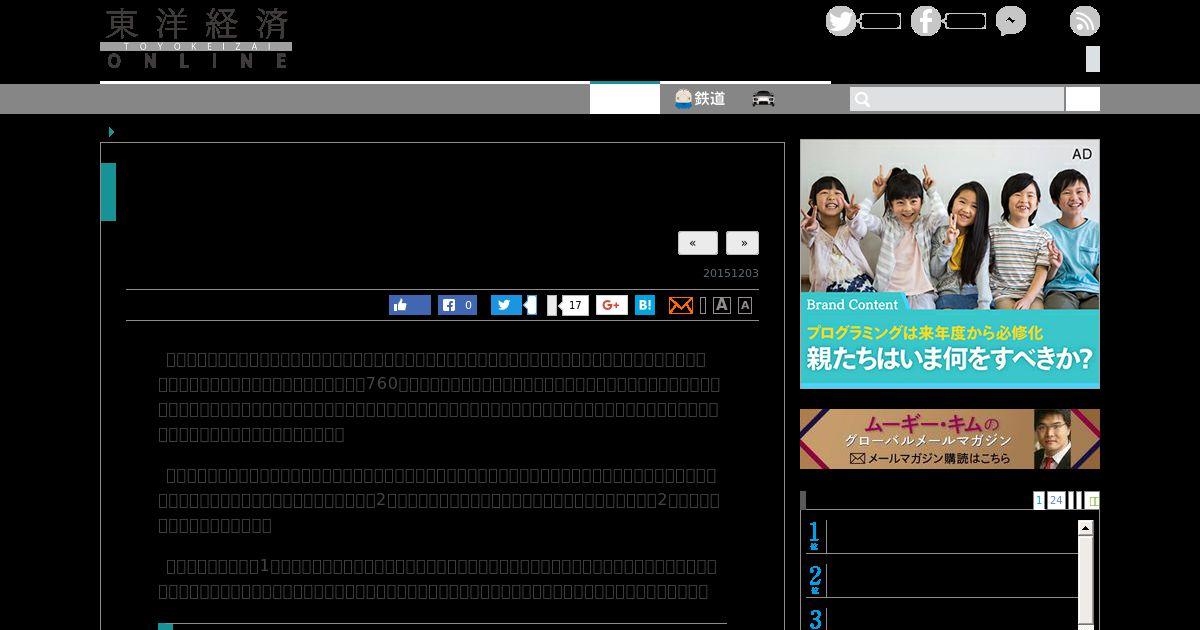Viewport: 1200px width, 630px height.
Task: Click the AD label on the banner
Action: coord(1082,154)
